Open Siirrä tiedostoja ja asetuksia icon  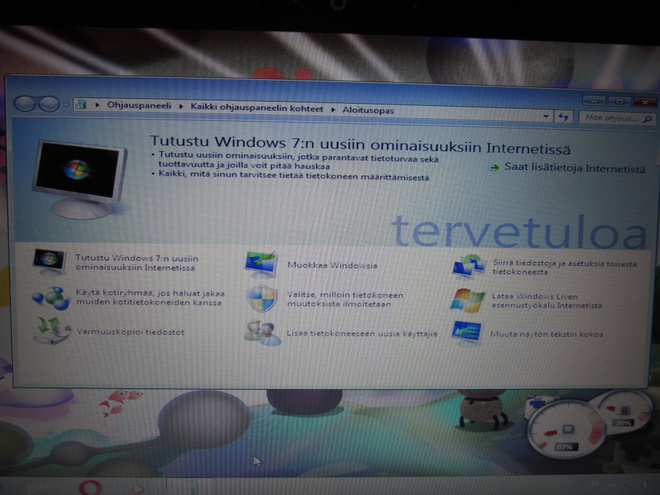point(469,267)
